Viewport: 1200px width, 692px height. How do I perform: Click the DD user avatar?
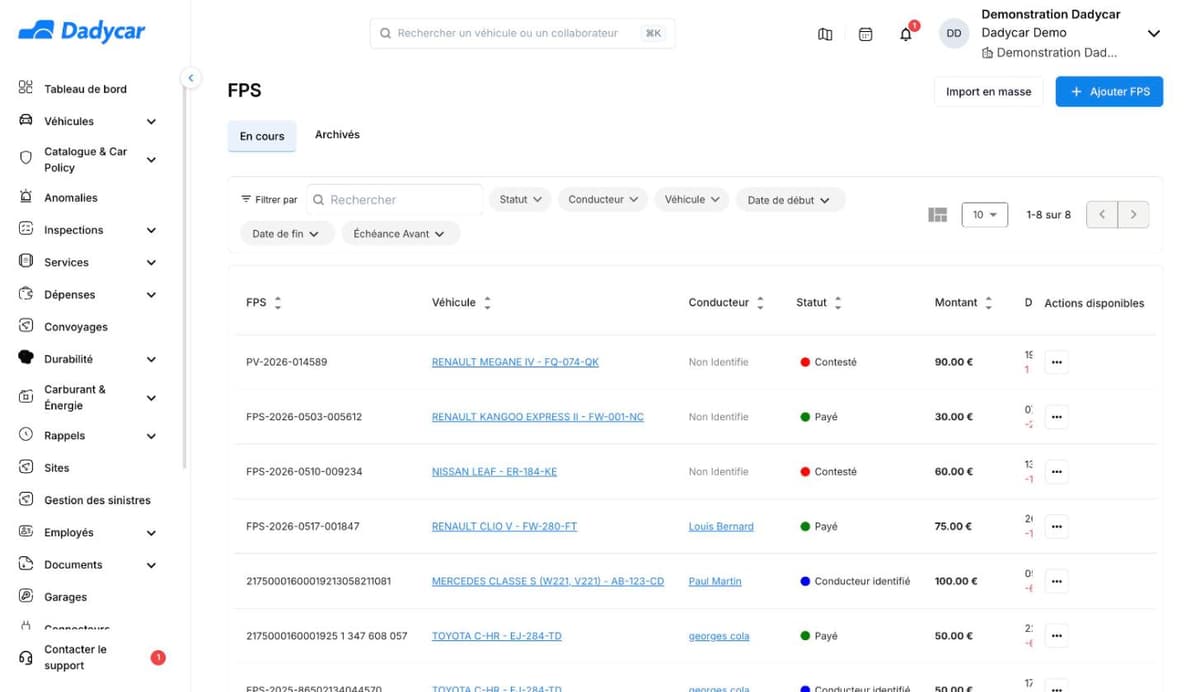(954, 33)
